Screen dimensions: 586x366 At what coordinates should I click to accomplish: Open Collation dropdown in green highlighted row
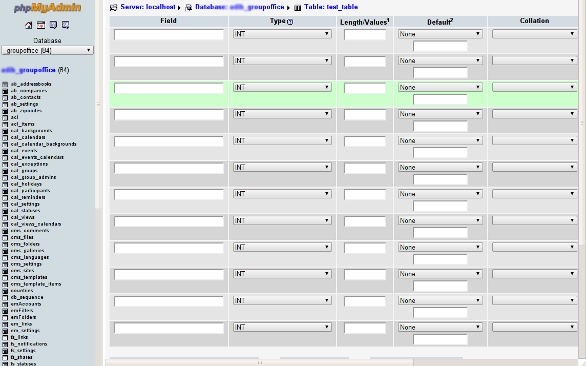click(534, 87)
